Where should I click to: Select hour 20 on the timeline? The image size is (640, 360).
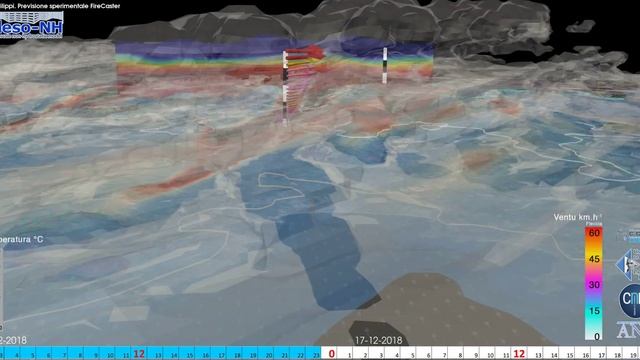point(269,355)
